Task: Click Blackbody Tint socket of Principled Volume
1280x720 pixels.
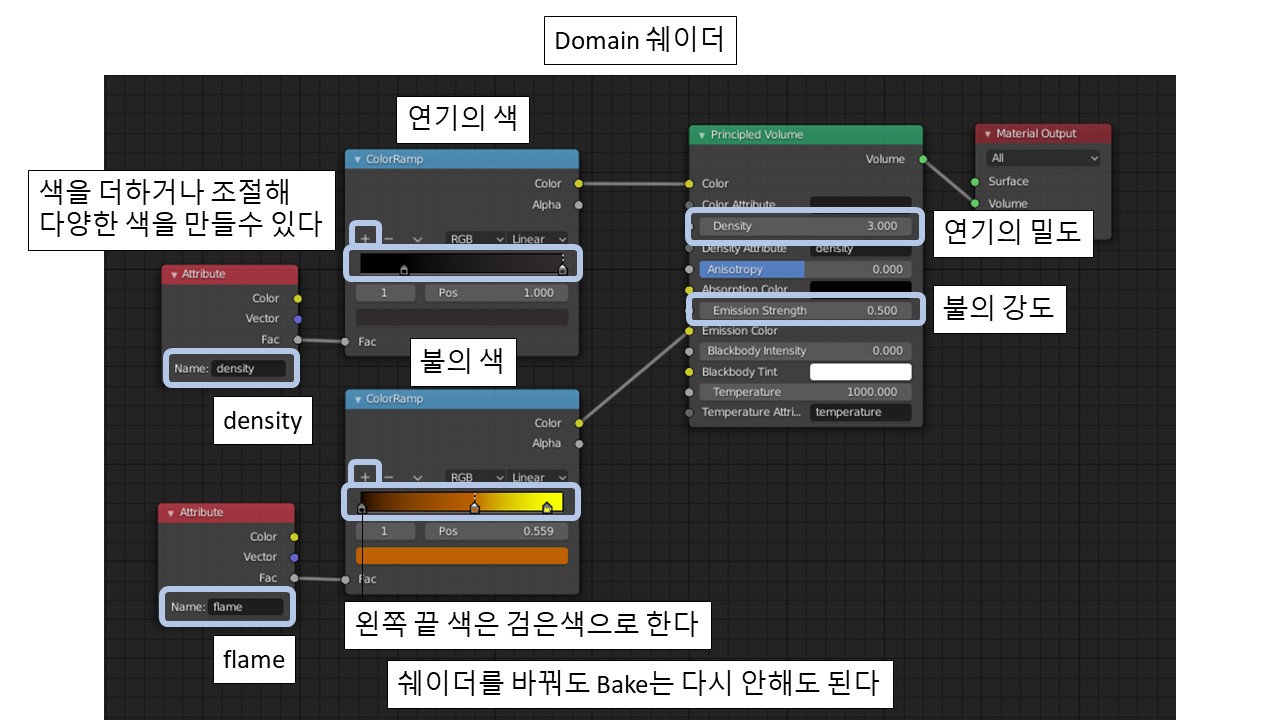Action: (689, 372)
